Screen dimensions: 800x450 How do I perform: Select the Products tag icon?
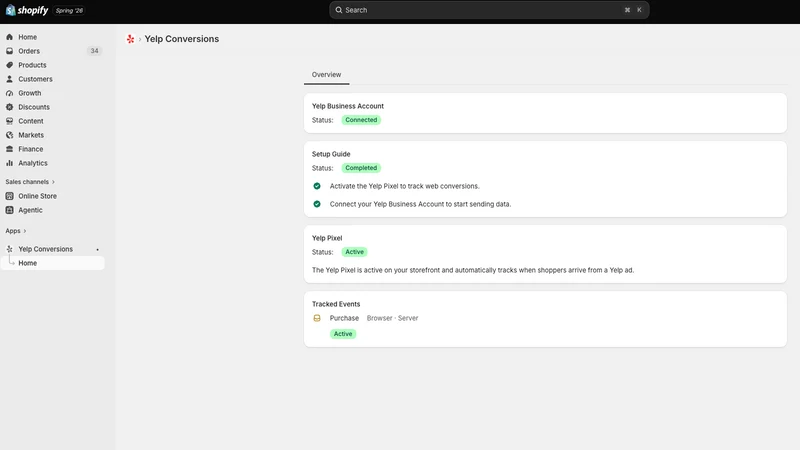click(9, 65)
